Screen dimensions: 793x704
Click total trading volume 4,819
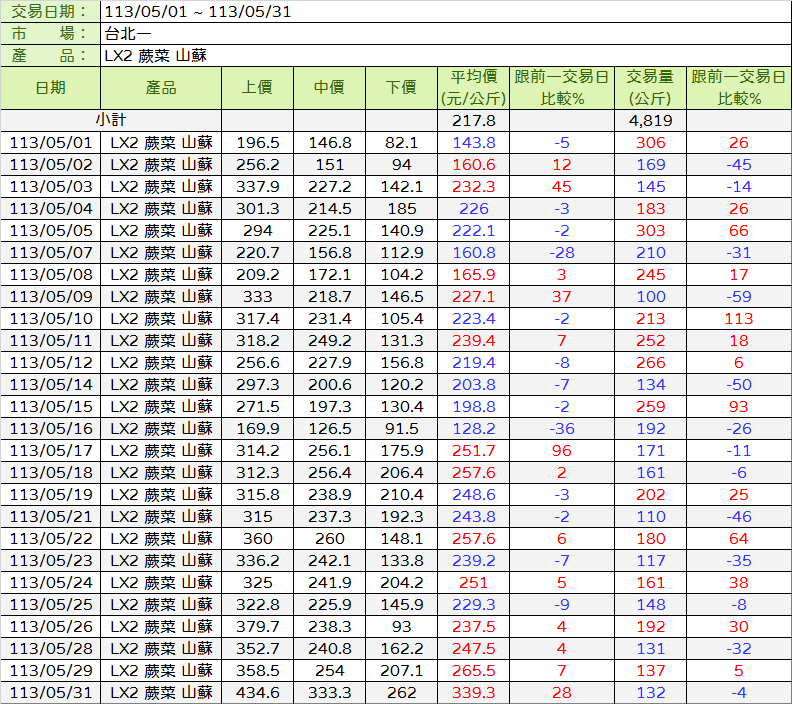click(x=650, y=120)
